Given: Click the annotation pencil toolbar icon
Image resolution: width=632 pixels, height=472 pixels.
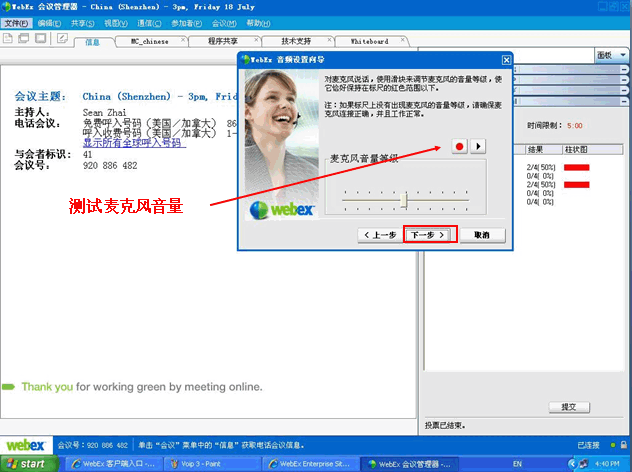Looking at the screenshot, I should 62,39.
